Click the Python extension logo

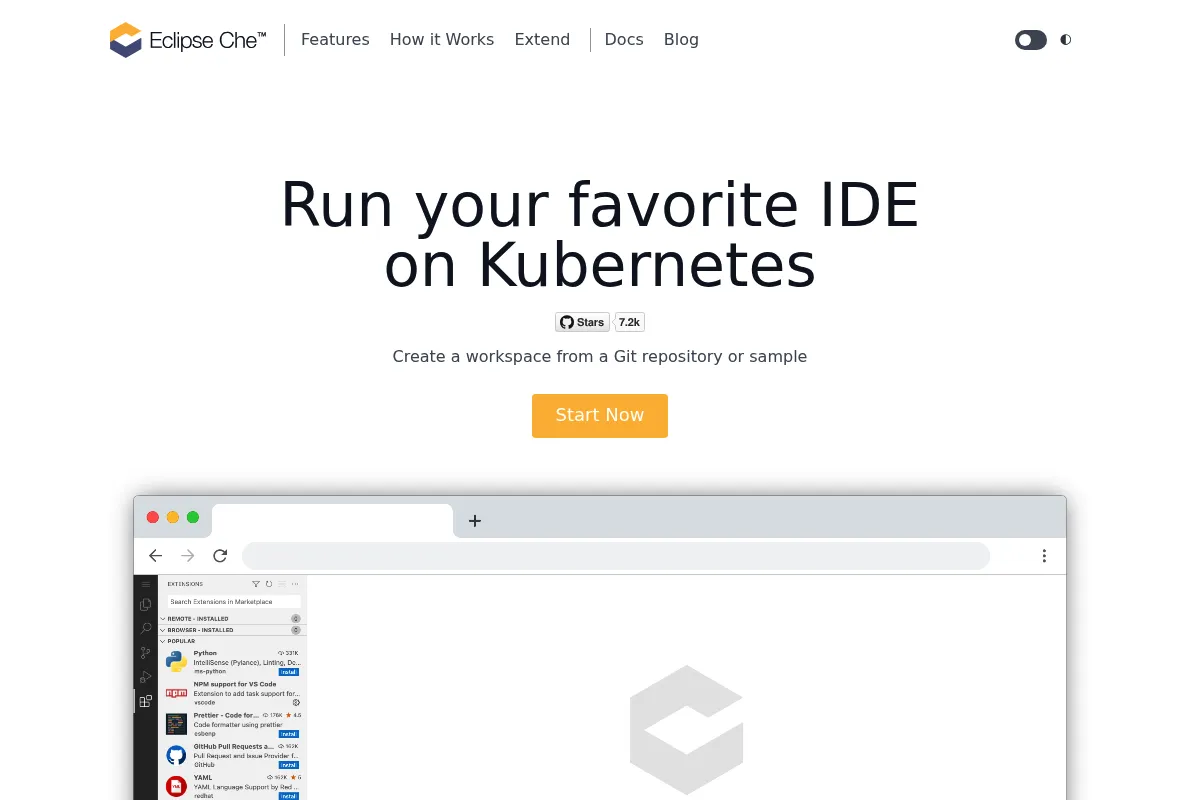pos(177,662)
